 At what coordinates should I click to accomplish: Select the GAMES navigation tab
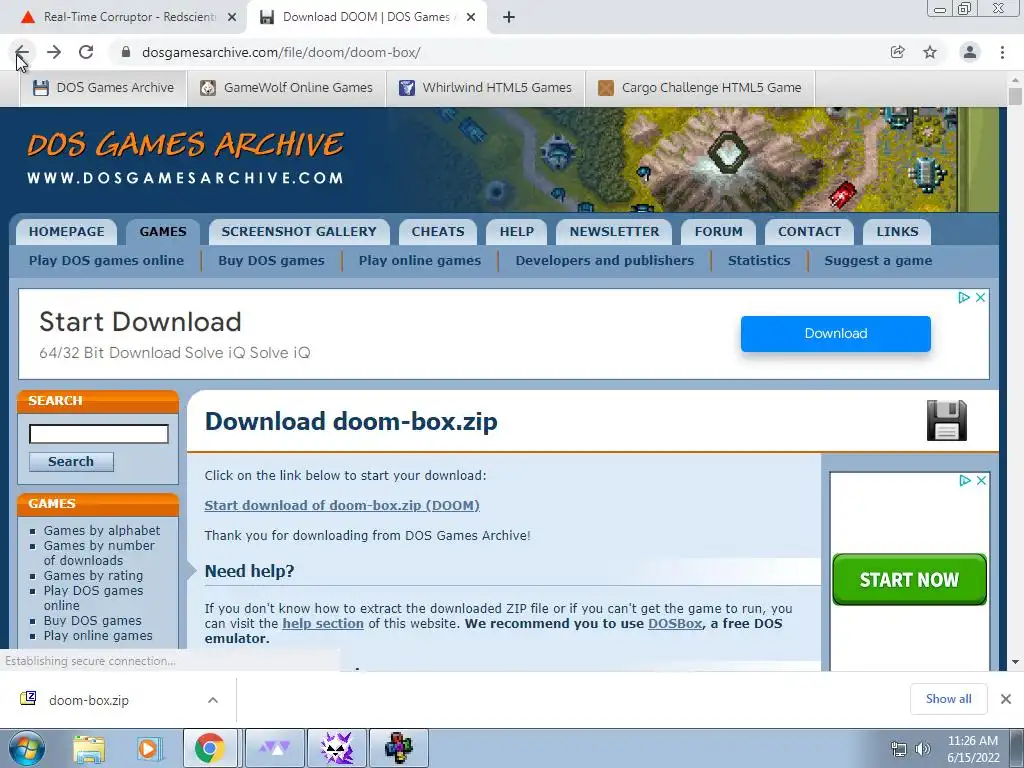(x=163, y=232)
